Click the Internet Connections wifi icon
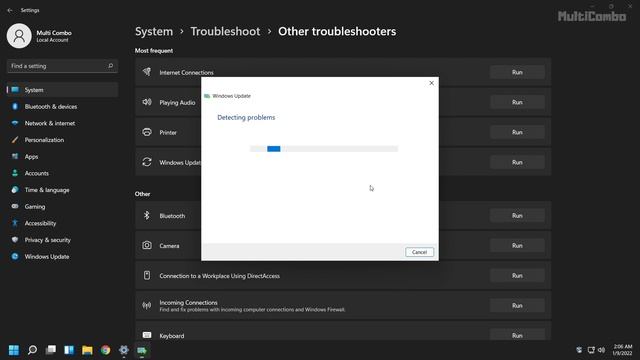The height and width of the screenshot is (360, 640). pyautogui.click(x=147, y=72)
